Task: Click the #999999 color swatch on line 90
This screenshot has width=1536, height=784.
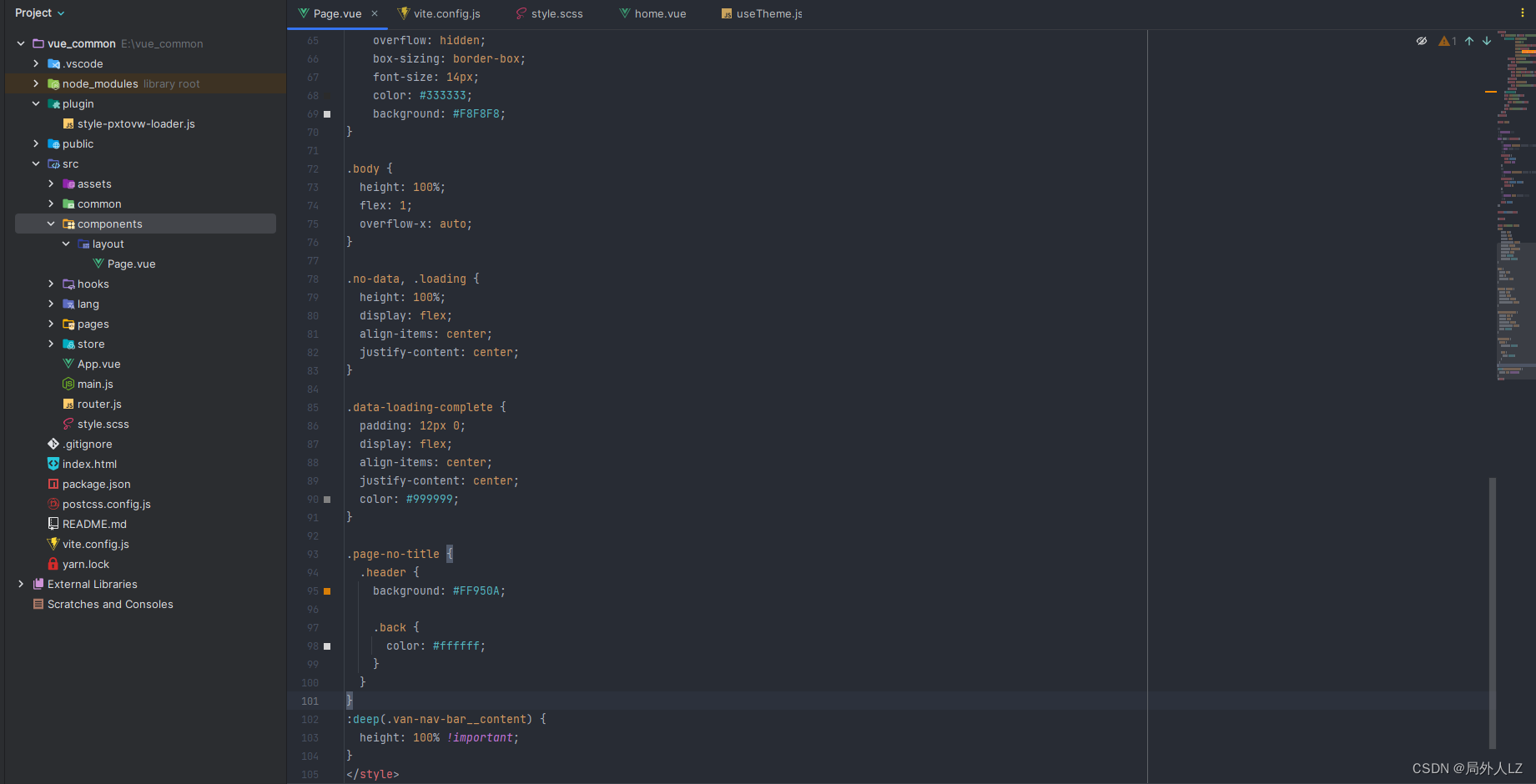Action: click(327, 500)
